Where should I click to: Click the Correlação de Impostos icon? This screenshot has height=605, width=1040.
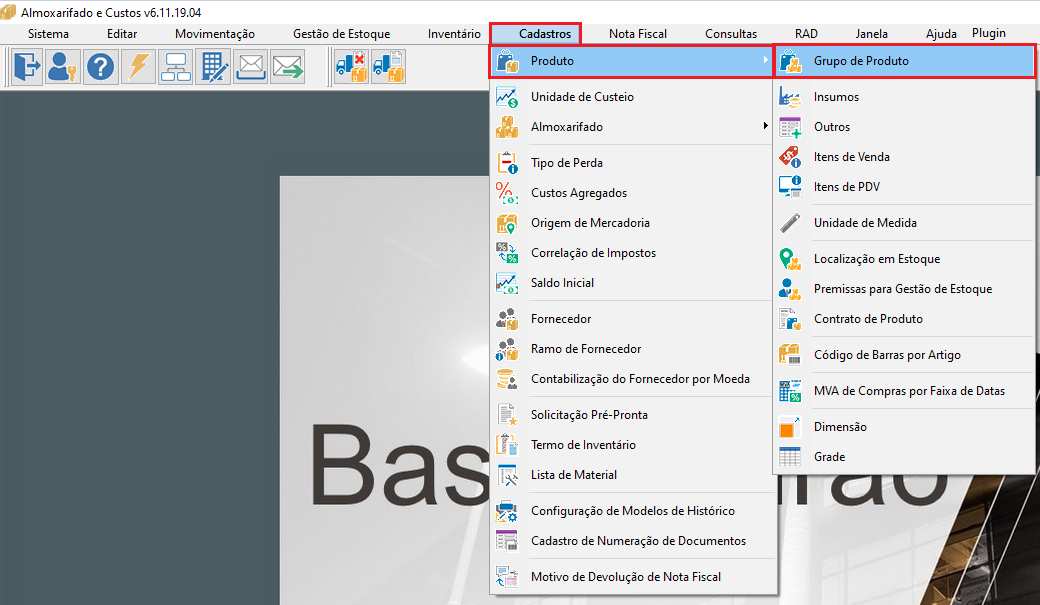tap(507, 253)
